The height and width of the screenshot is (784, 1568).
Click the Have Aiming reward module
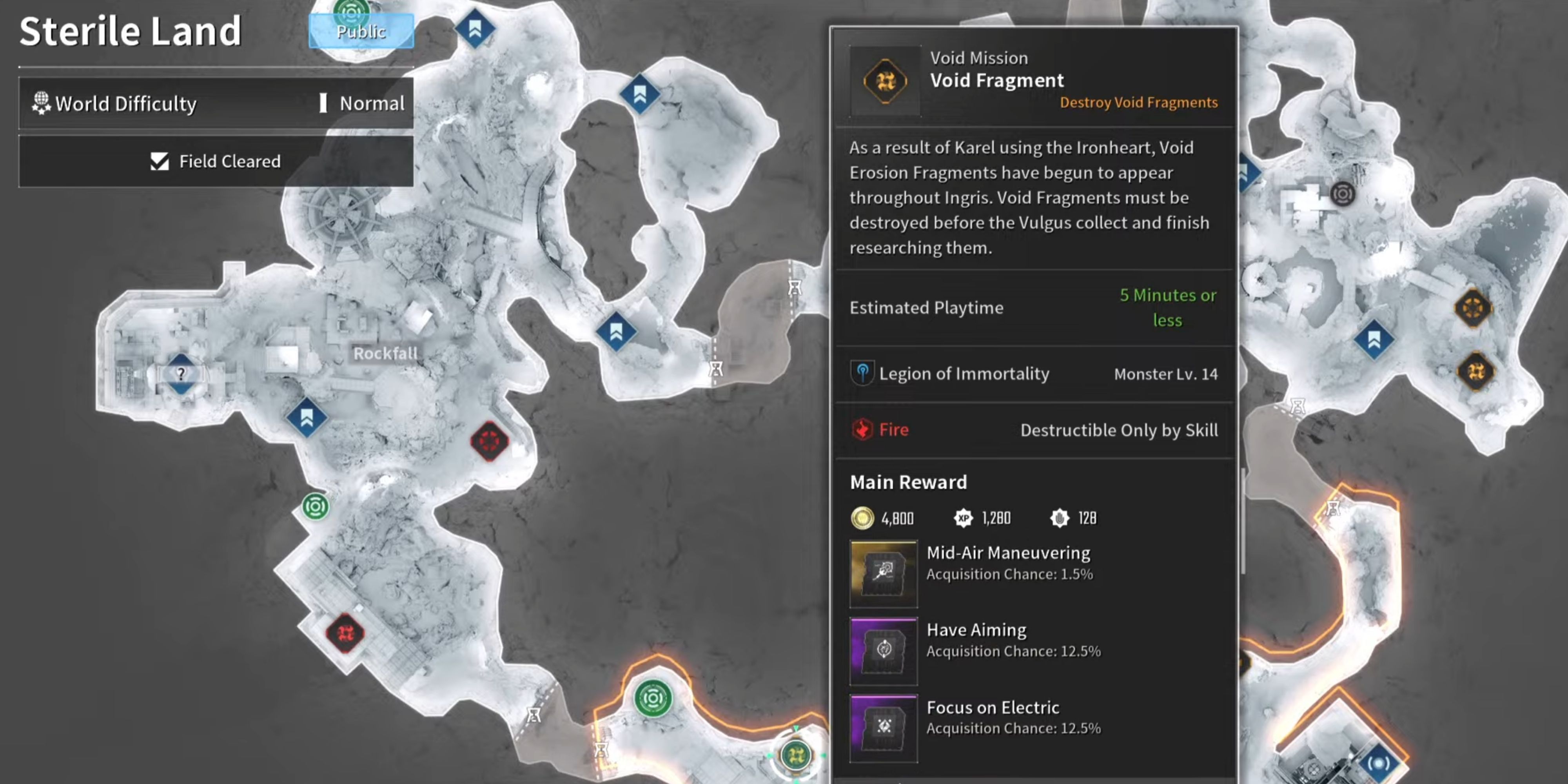(883, 651)
